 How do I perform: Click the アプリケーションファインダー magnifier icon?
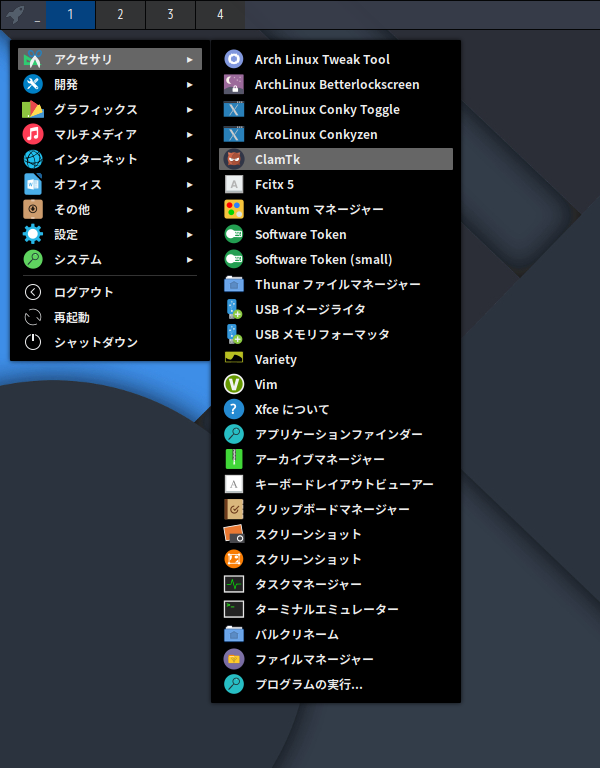pyautogui.click(x=234, y=434)
